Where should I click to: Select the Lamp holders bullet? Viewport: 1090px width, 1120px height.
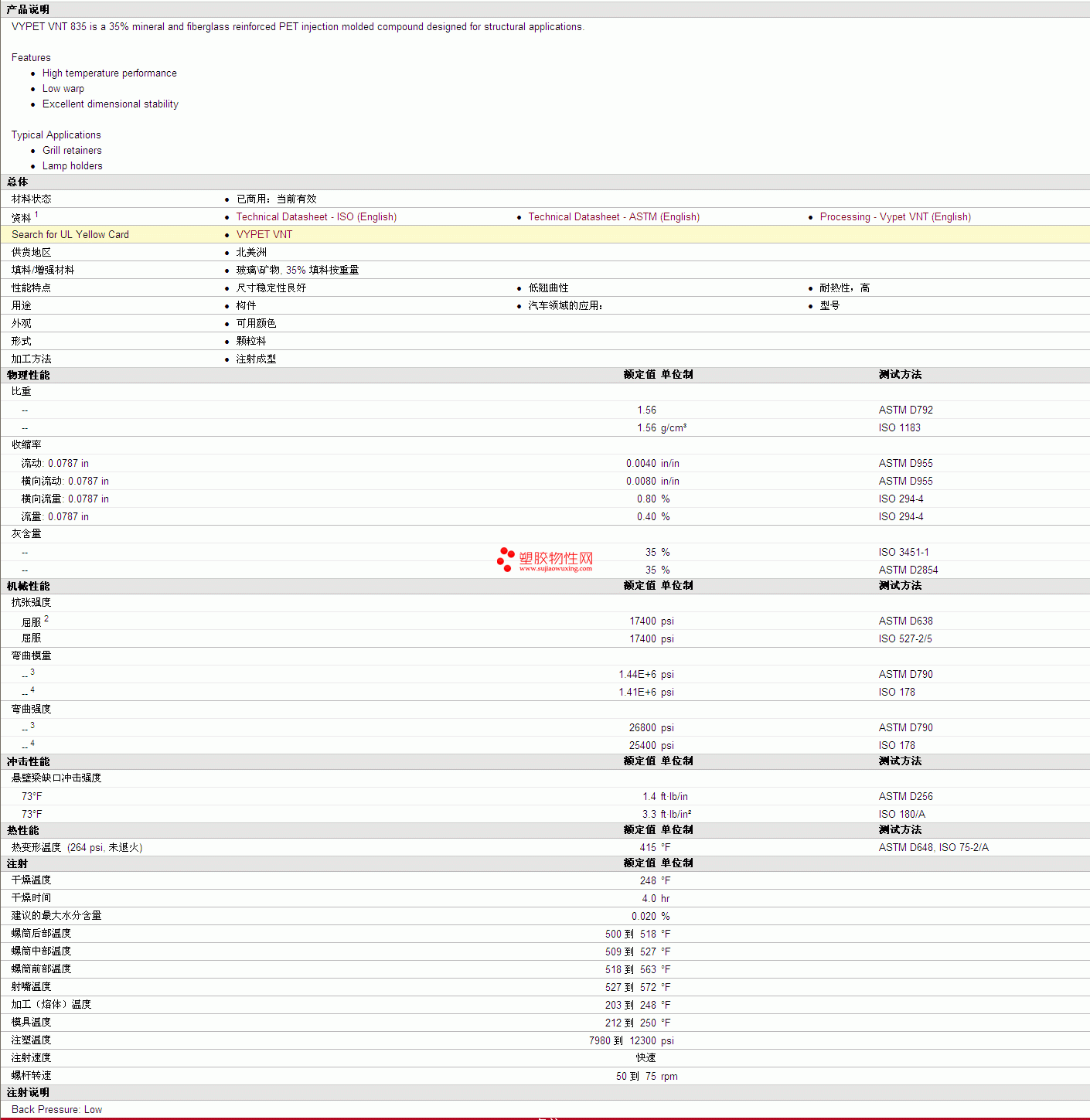72,166
